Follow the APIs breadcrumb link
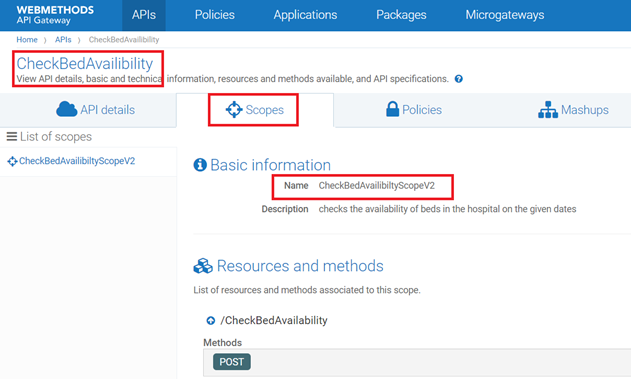The width and height of the screenshot is (631, 379). 63,39
